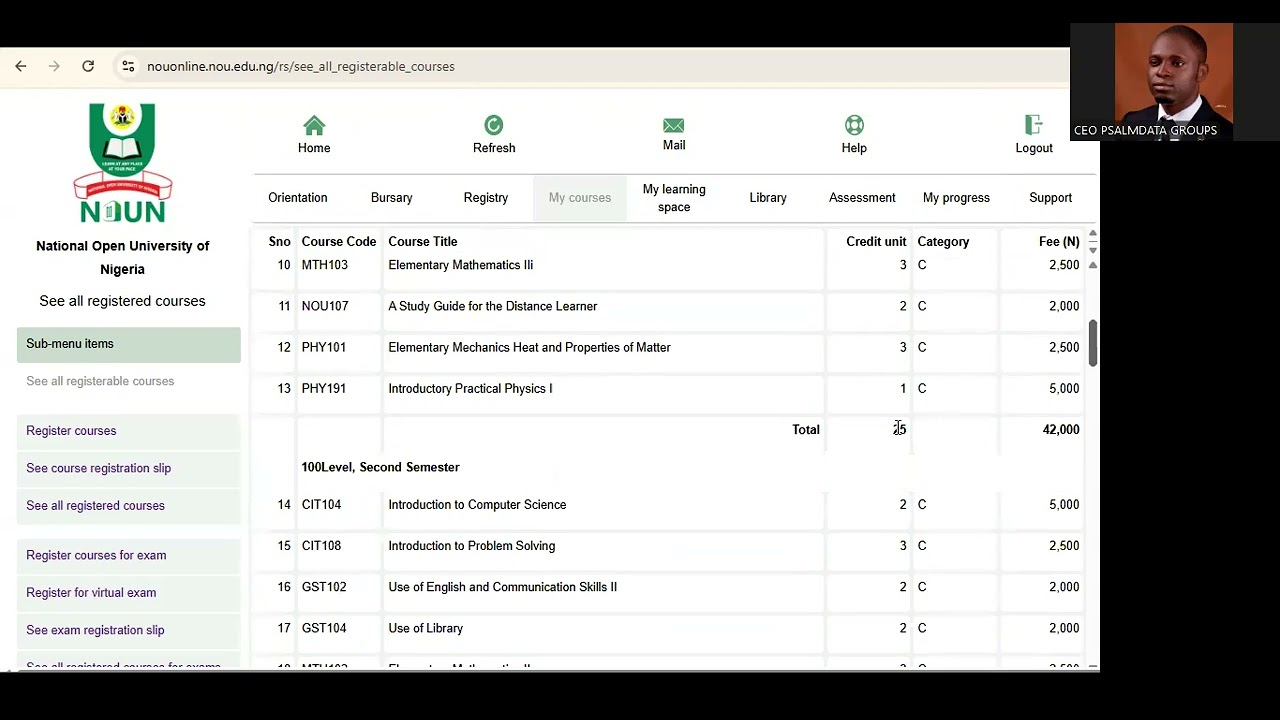This screenshot has height=720, width=1280.
Task: Click the Home icon
Action: coord(314,125)
